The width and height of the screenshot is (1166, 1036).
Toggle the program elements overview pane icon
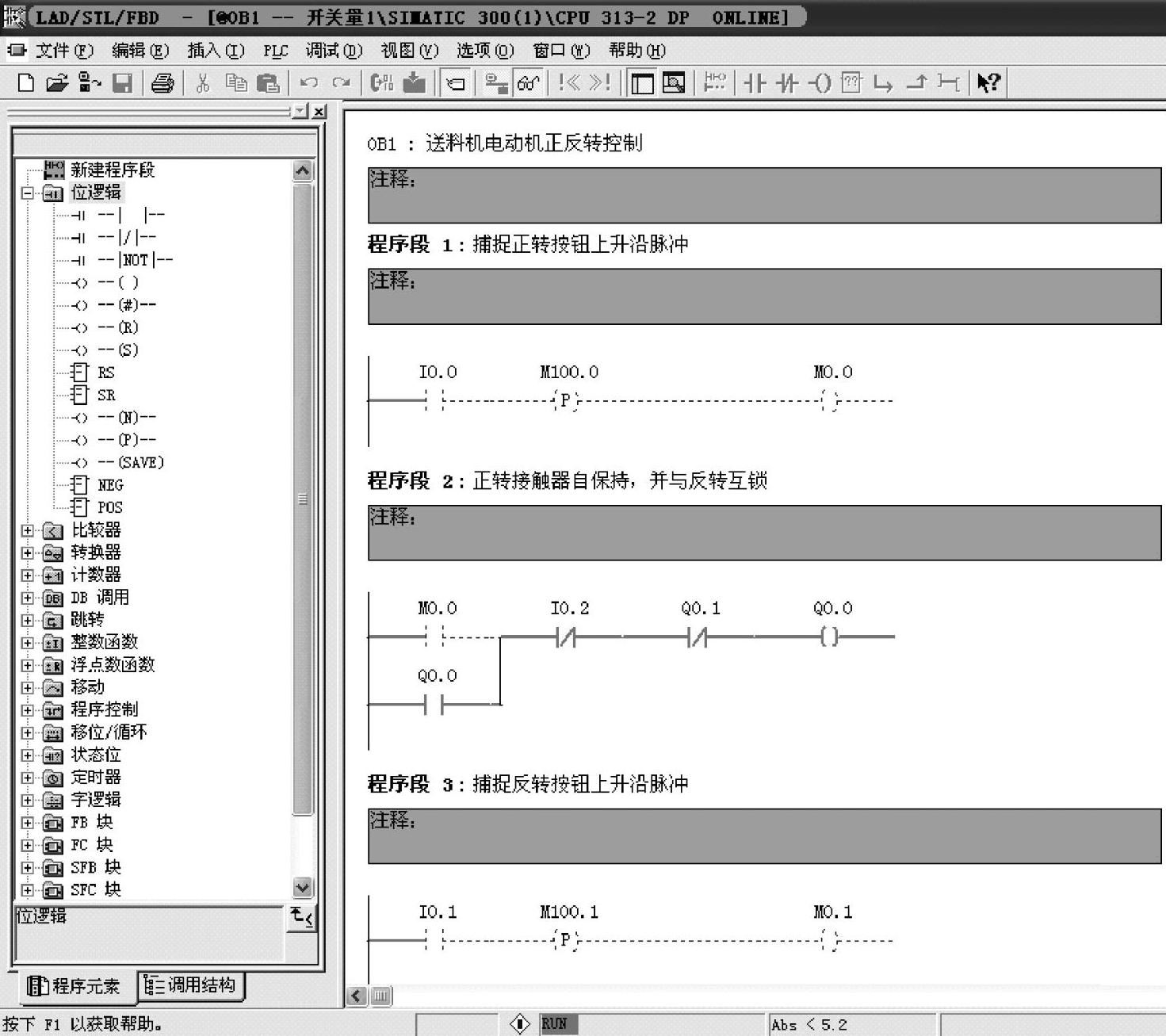[642, 82]
